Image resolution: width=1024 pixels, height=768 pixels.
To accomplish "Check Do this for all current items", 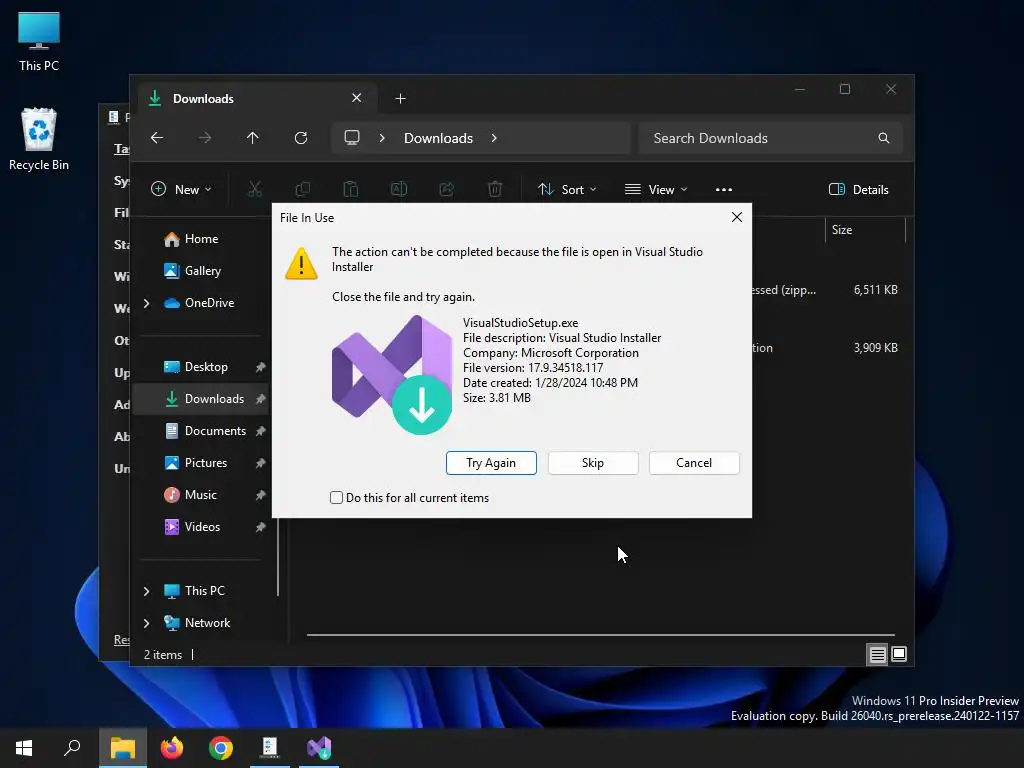I will pyautogui.click(x=336, y=498).
